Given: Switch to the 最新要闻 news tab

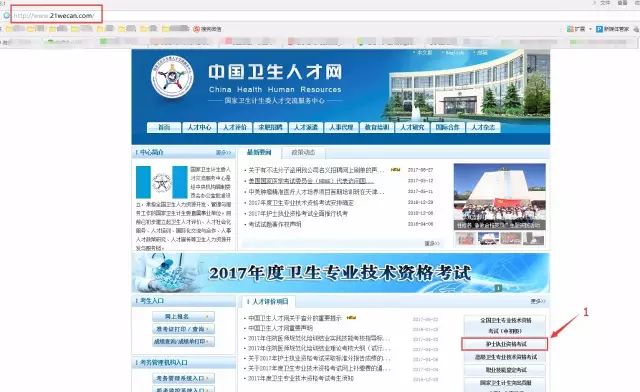Looking at the screenshot, I should click(x=259, y=152).
